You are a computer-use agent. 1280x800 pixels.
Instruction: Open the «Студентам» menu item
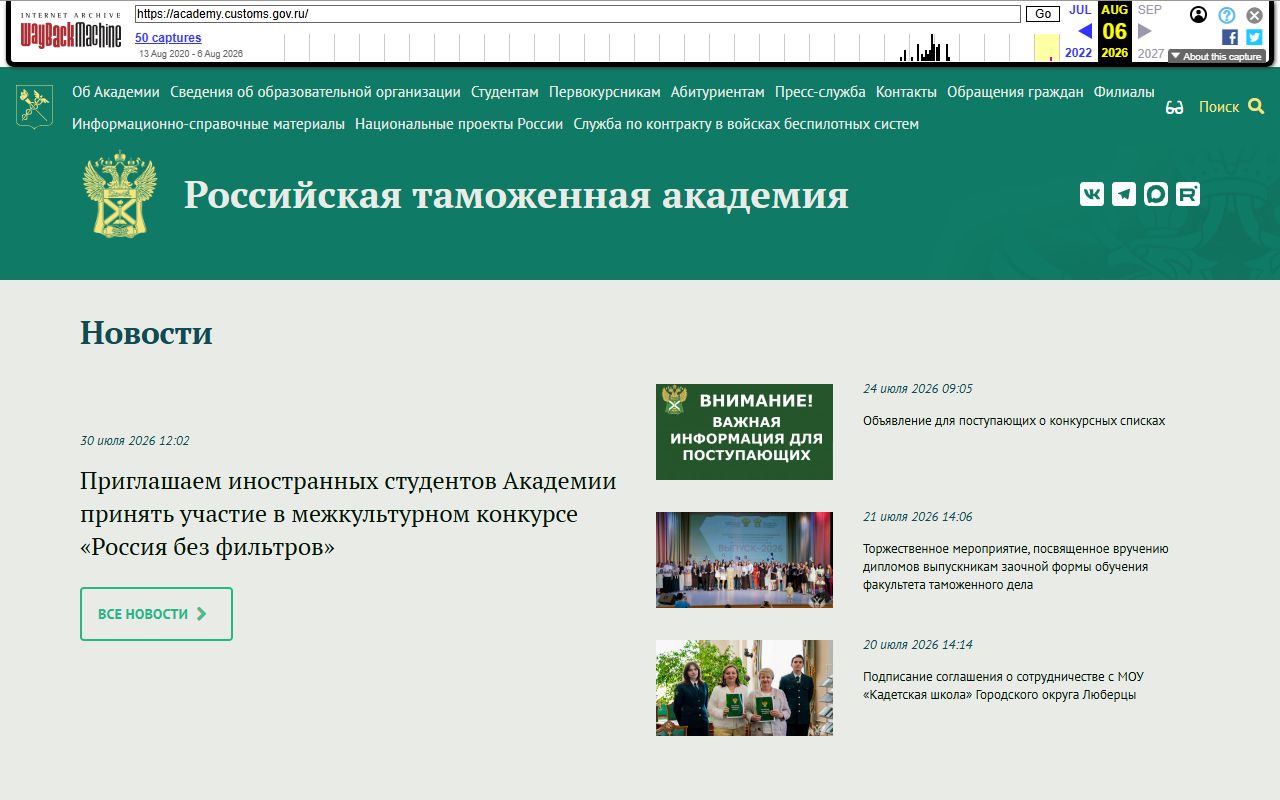[505, 92]
